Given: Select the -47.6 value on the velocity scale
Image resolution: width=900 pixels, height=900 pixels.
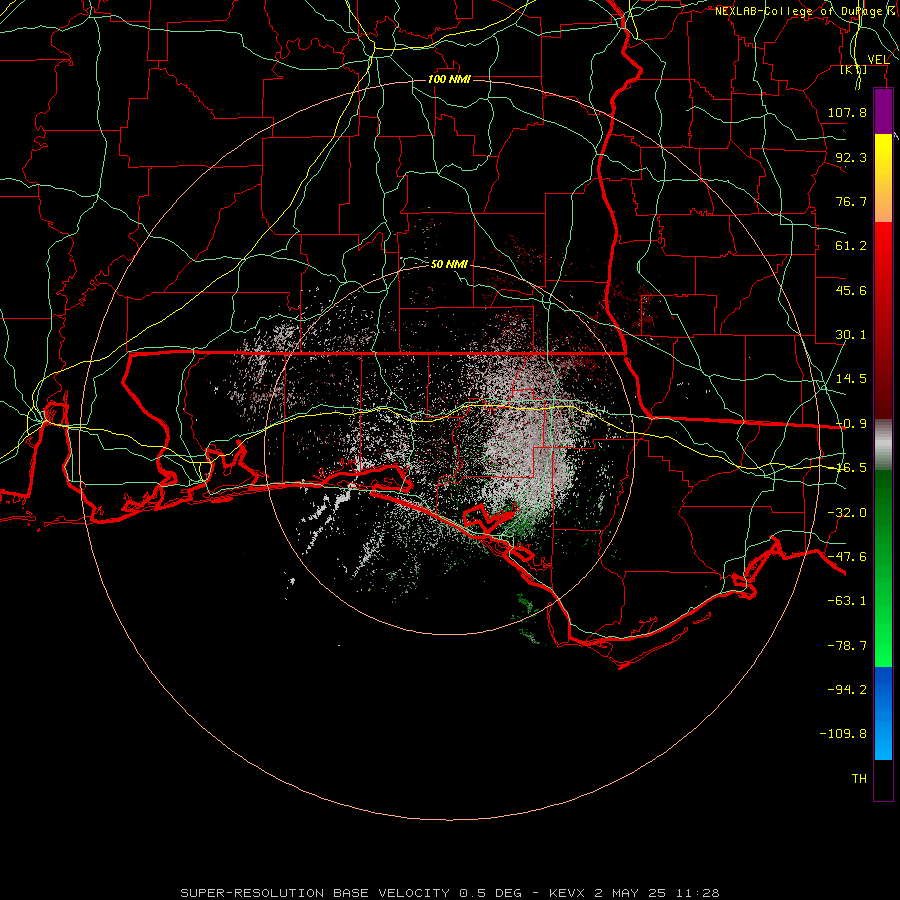Looking at the screenshot, I should click(847, 557).
